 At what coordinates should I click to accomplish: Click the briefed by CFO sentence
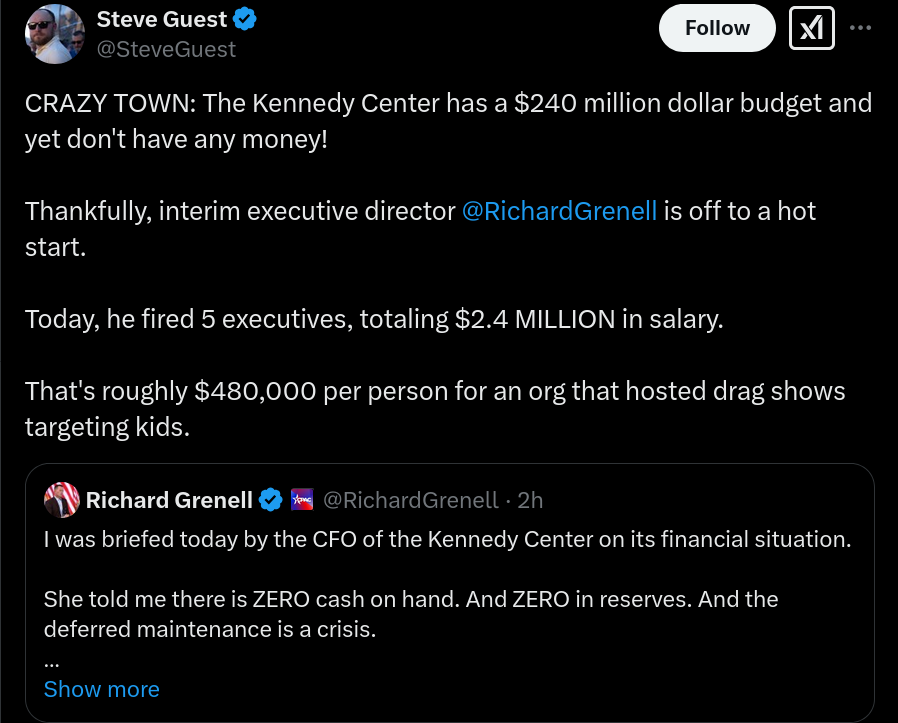447,539
